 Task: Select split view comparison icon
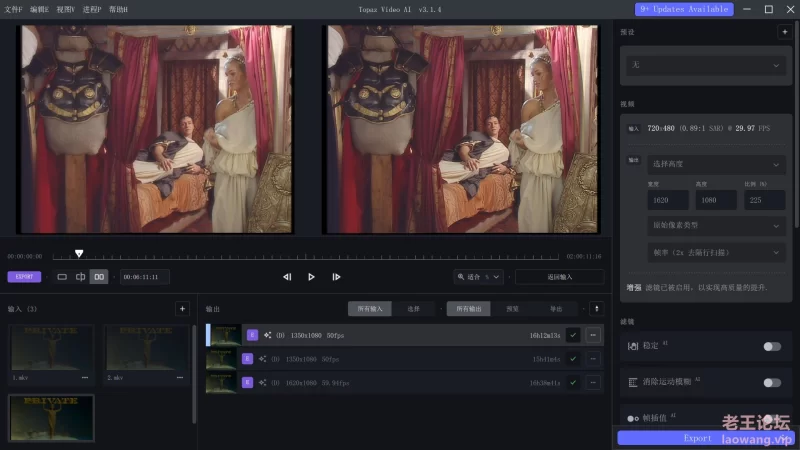pos(80,277)
